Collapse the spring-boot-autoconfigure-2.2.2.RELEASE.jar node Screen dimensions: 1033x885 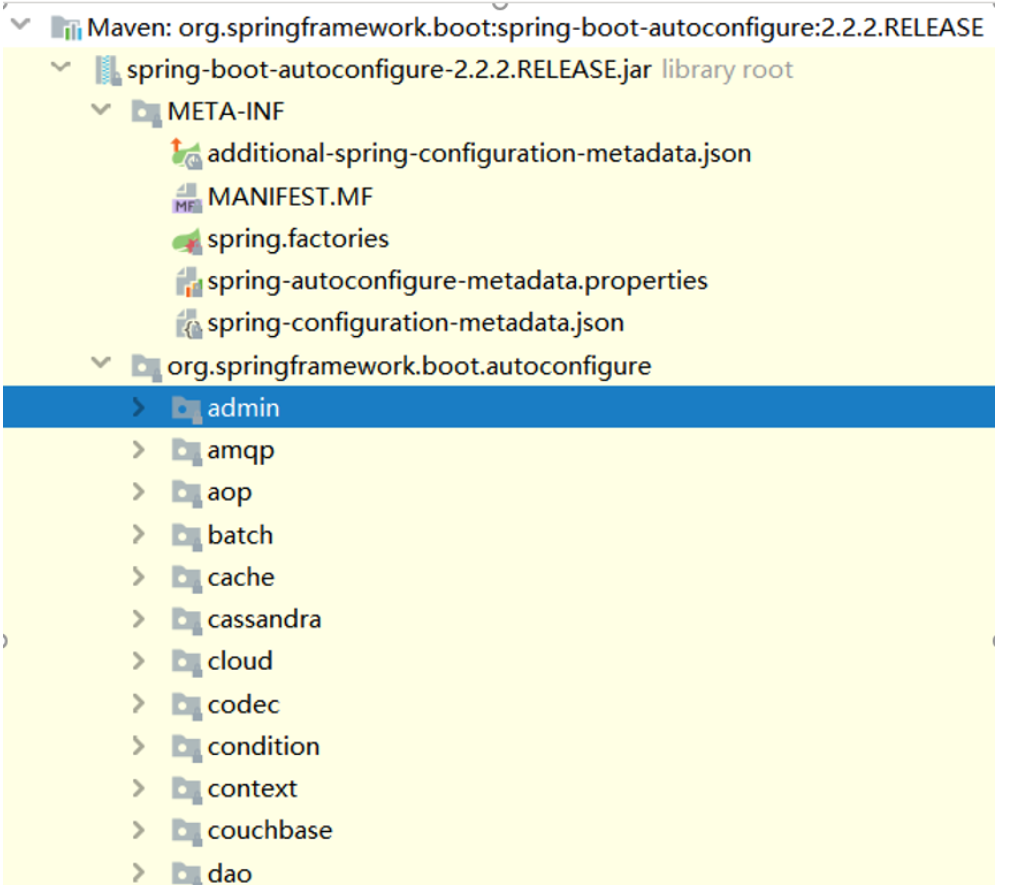[61, 67]
